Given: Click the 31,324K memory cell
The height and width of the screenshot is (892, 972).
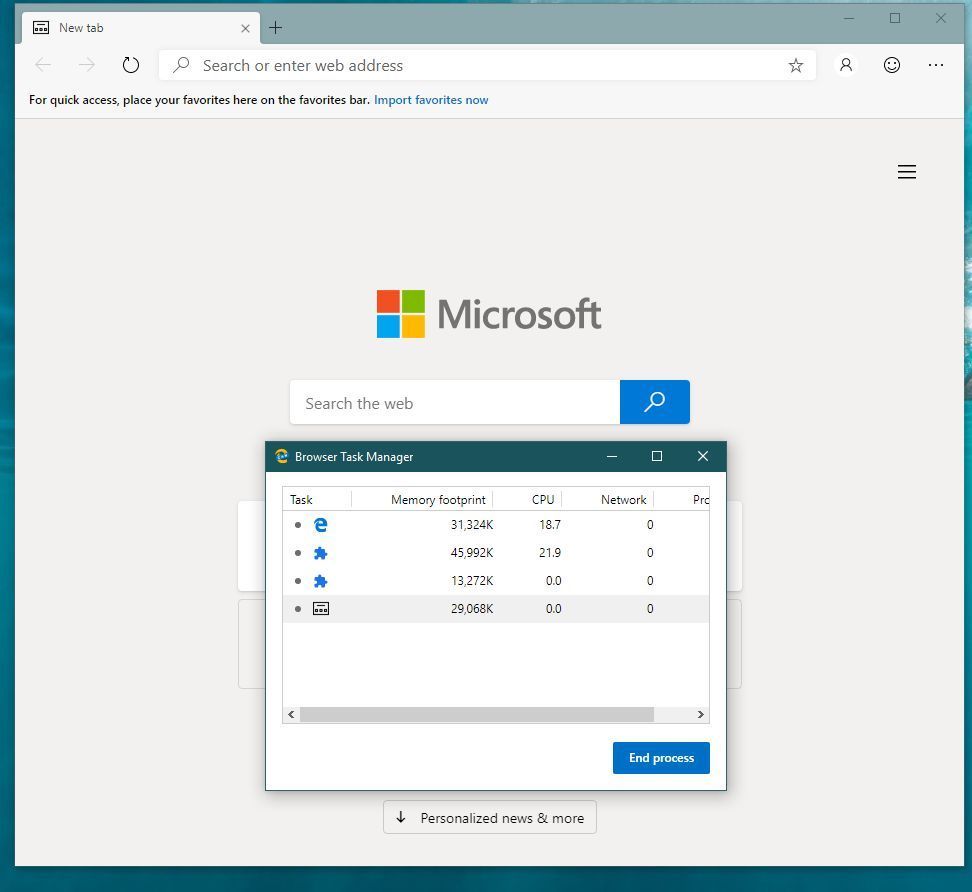Looking at the screenshot, I should [472, 525].
